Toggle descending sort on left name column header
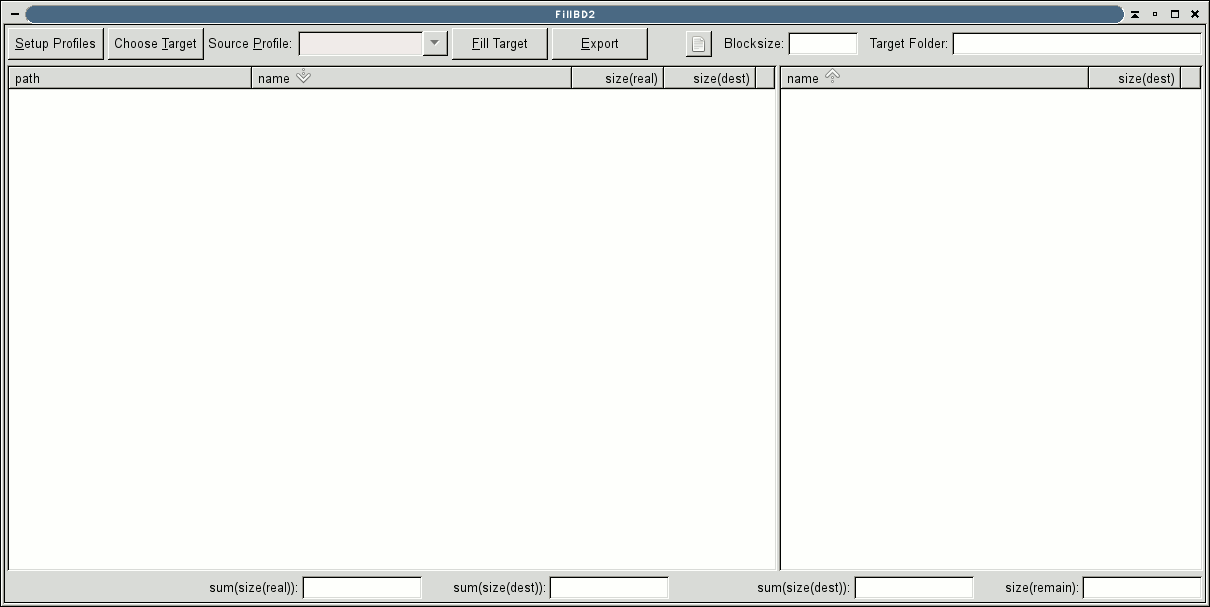 point(301,77)
